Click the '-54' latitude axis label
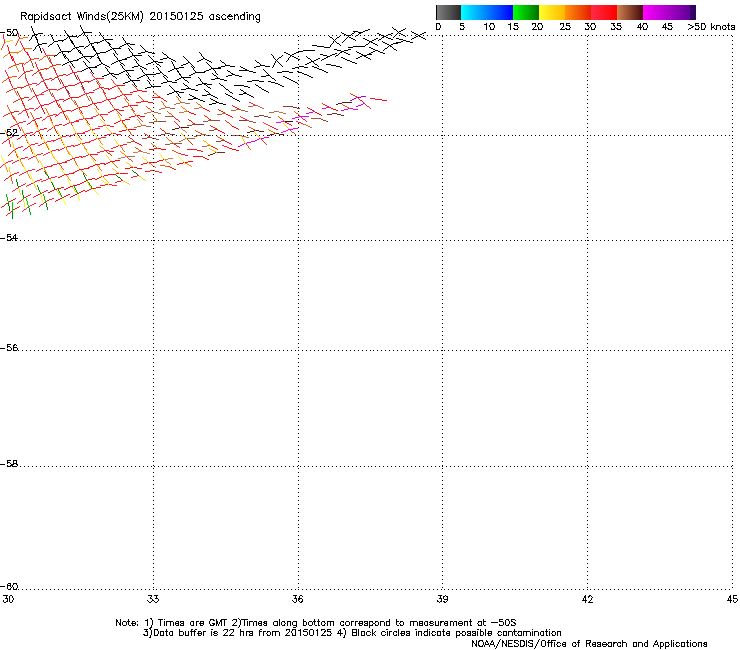The width and height of the screenshot is (740, 650). click(x=9, y=238)
